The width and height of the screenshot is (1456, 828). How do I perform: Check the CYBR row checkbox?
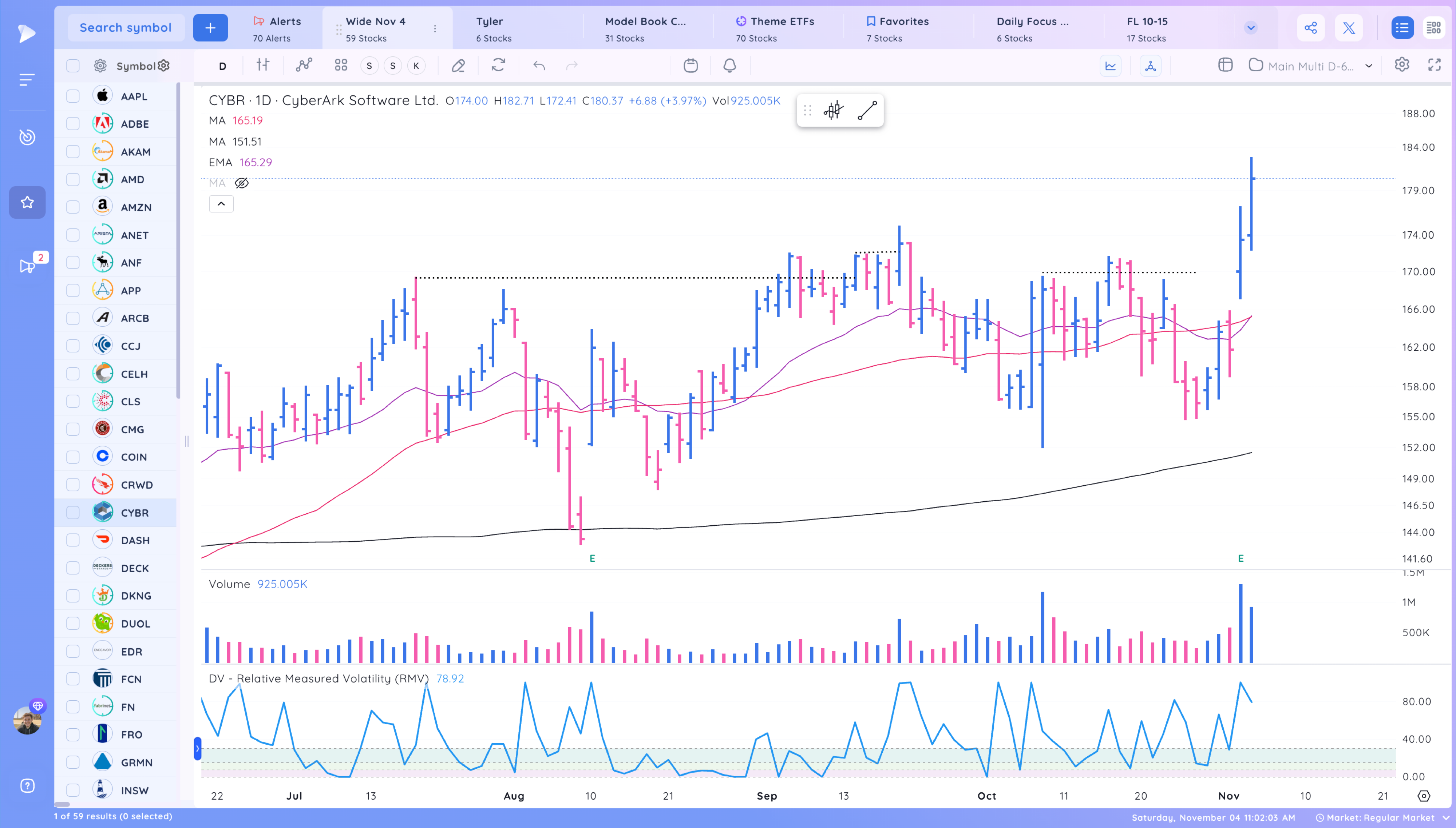coord(73,512)
